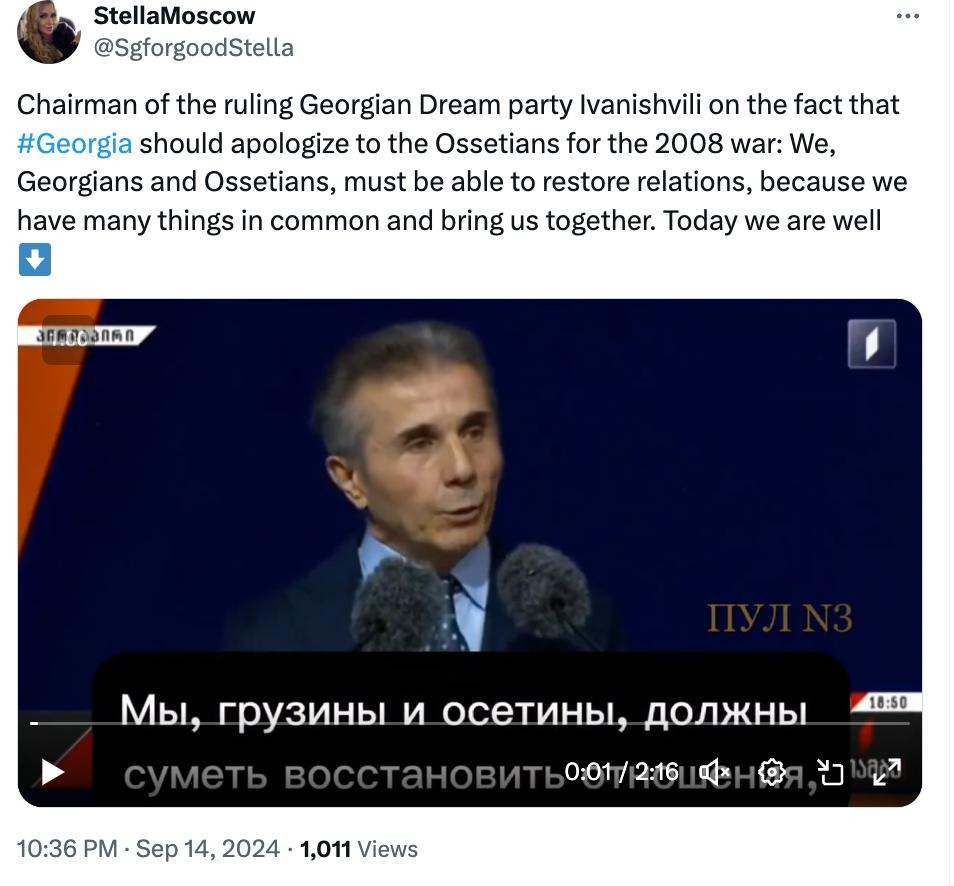The image size is (954, 886).
Task: Open the @SgforgoodStella handle
Action: coord(193,47)
